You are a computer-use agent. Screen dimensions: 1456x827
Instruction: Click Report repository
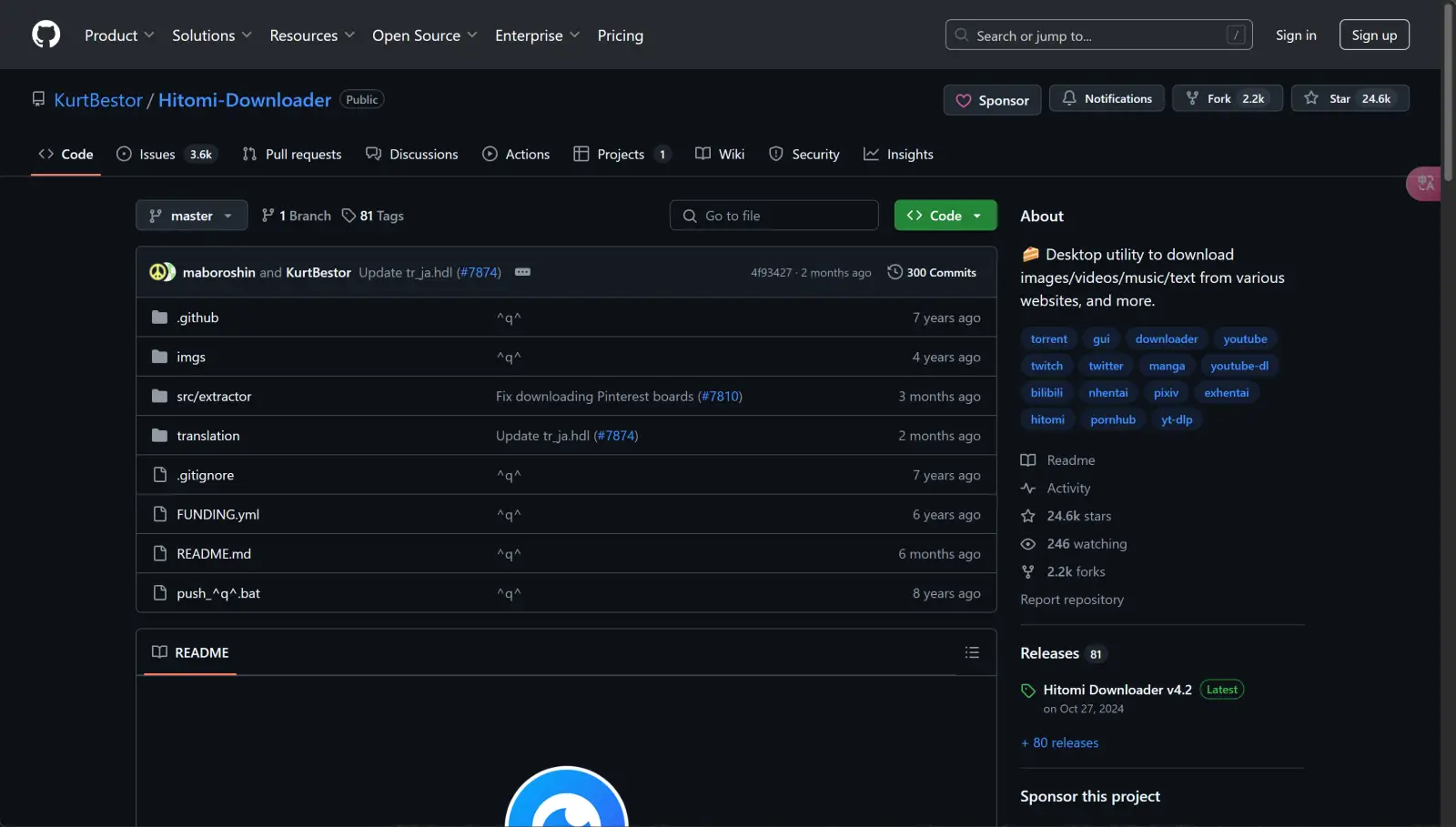point(1072,600)
